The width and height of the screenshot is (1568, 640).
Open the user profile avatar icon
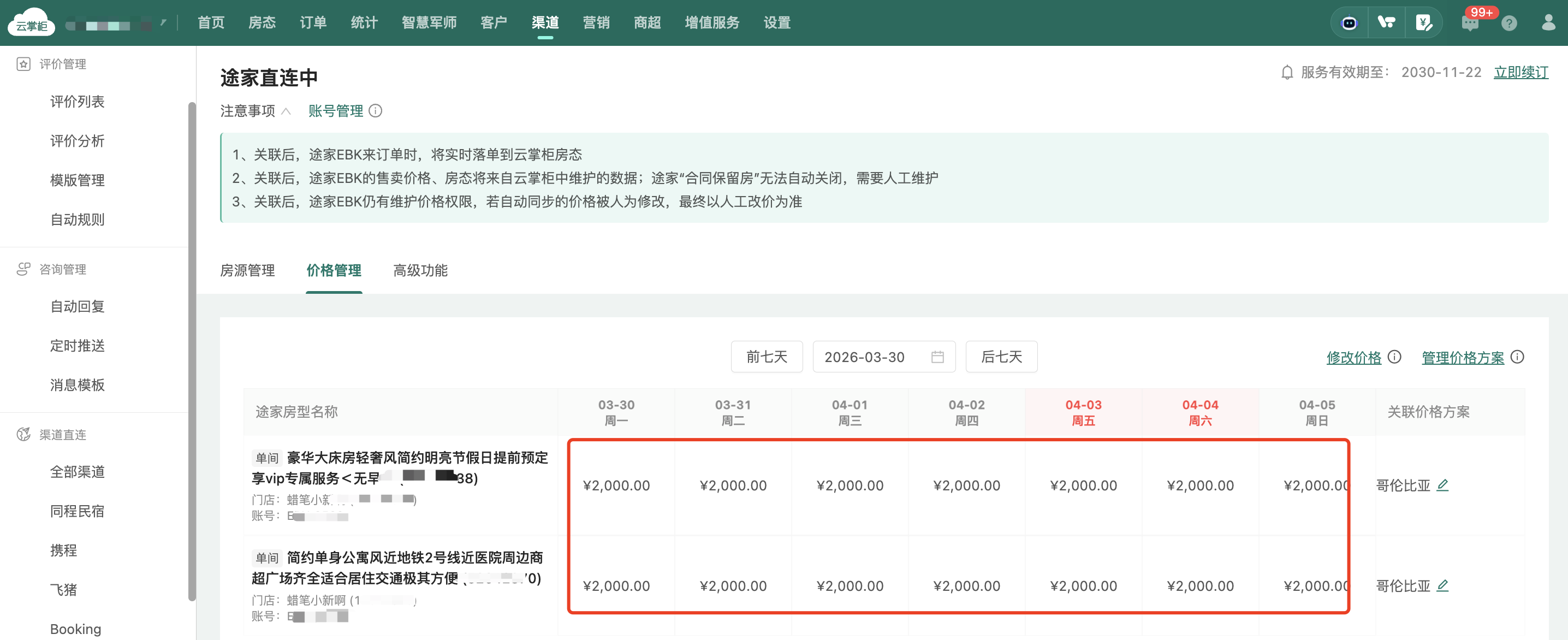1548,23
